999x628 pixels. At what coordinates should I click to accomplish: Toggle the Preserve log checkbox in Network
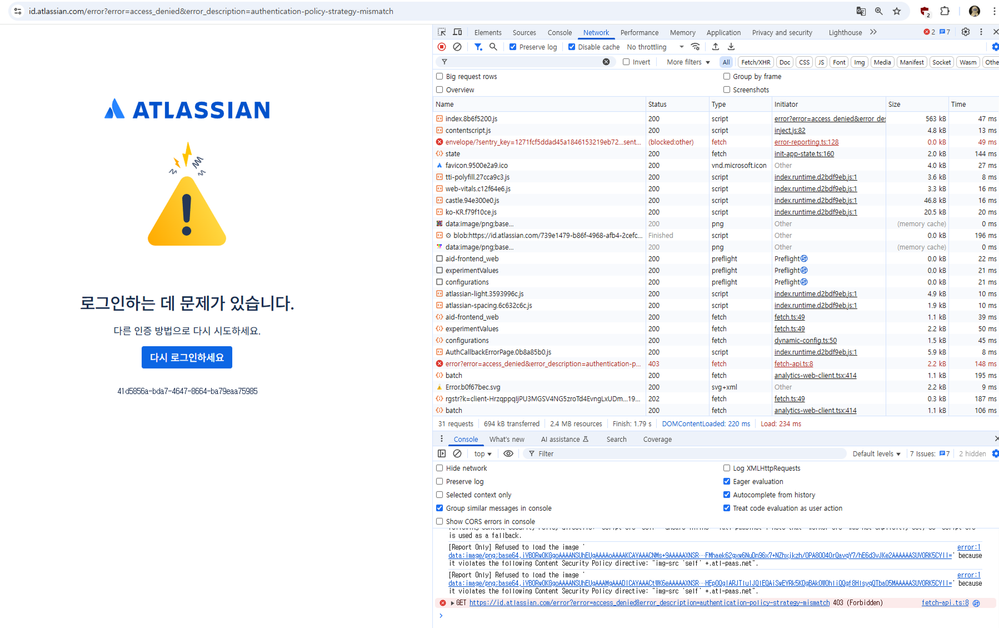513,46
